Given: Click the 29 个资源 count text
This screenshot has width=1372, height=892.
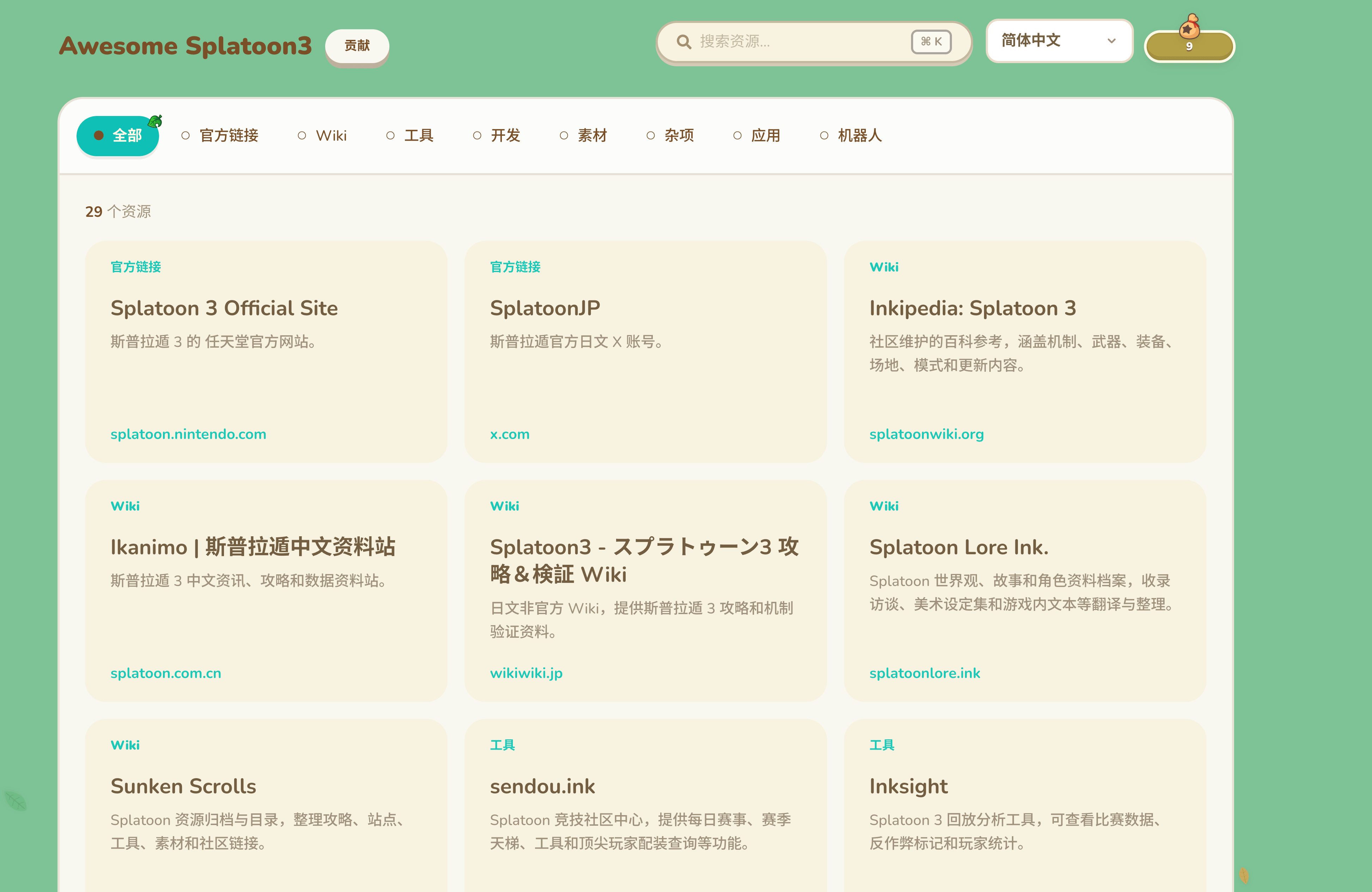Looking at the screenshot, I should click(x=118, y=212).
